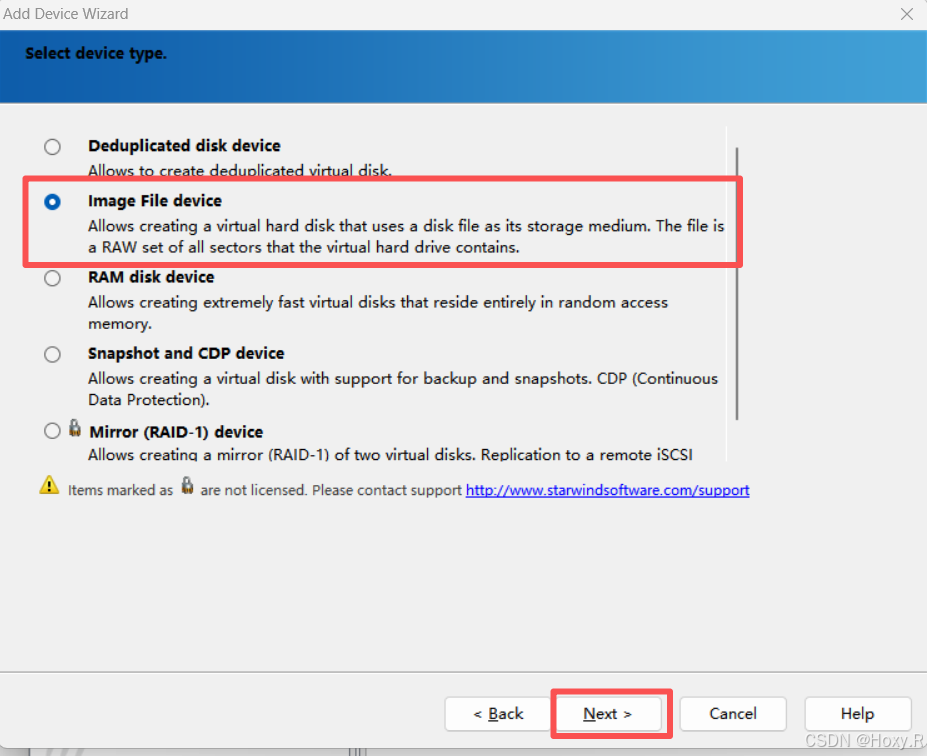This screenshot has height=756, width=927.
Task: Click the lock icon beside Mirror (RAID-1)
Action: pyautogui.click(x=75, y=427)
